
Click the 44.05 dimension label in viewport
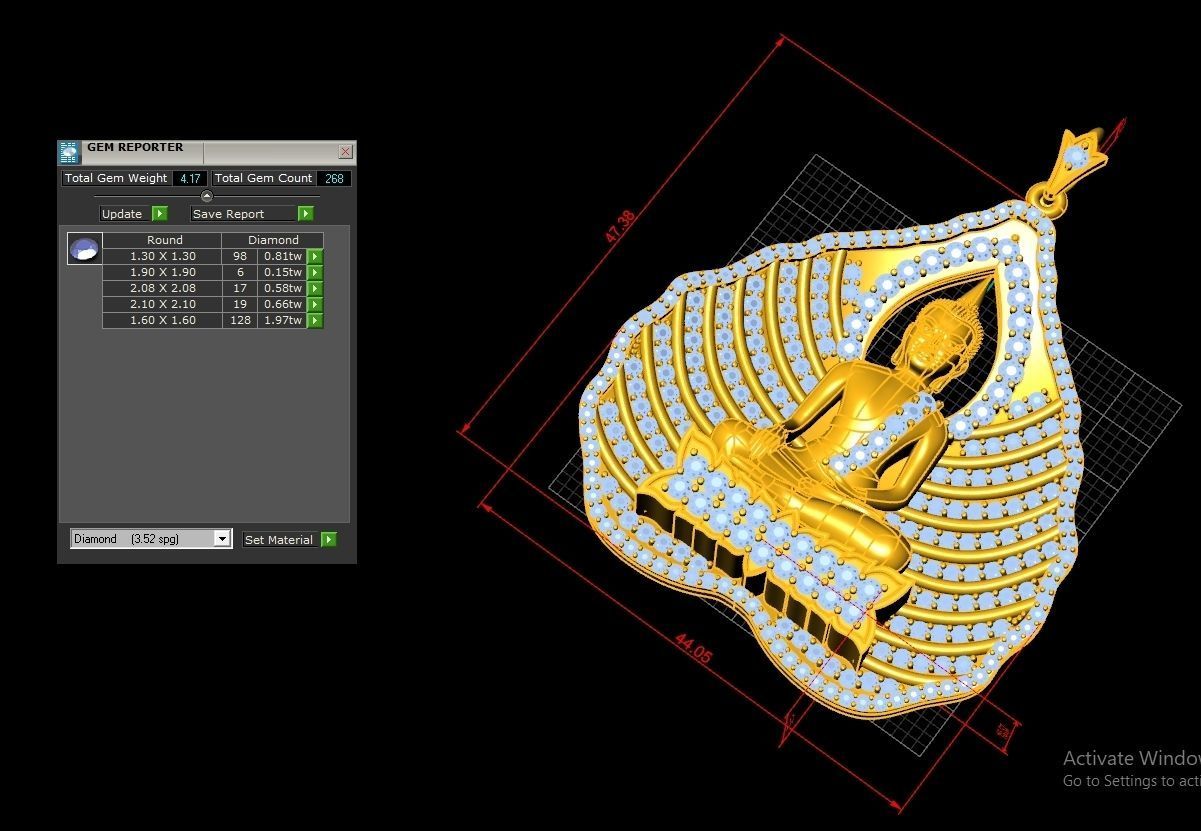692,648
